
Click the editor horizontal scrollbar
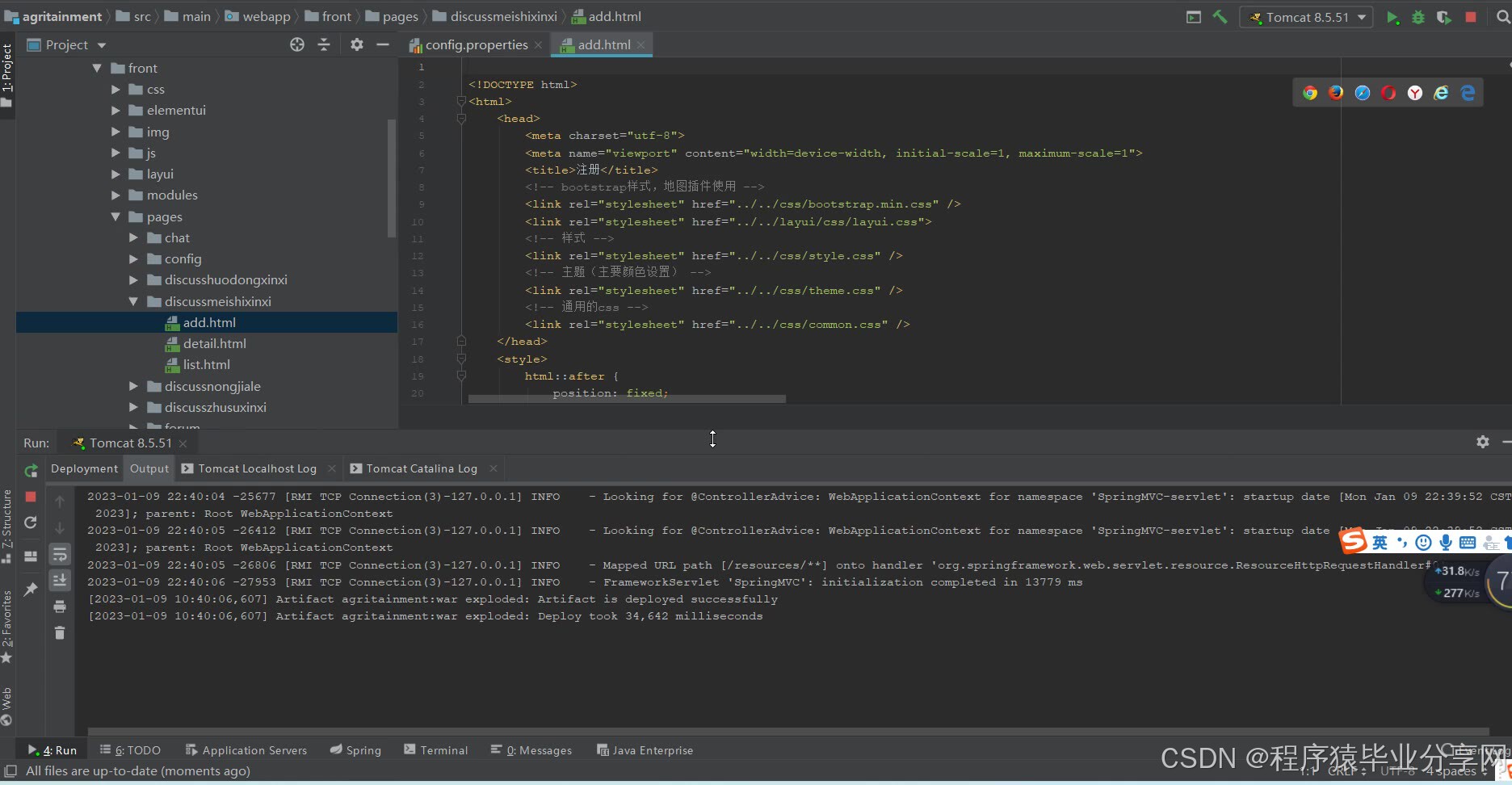(627, 399)
